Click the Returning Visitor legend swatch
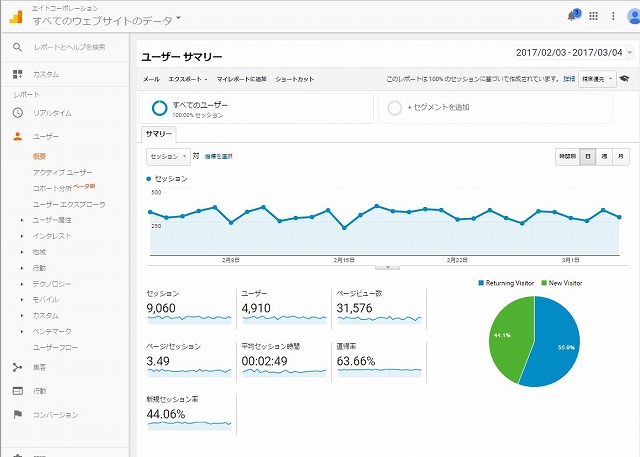 point(481,283)
